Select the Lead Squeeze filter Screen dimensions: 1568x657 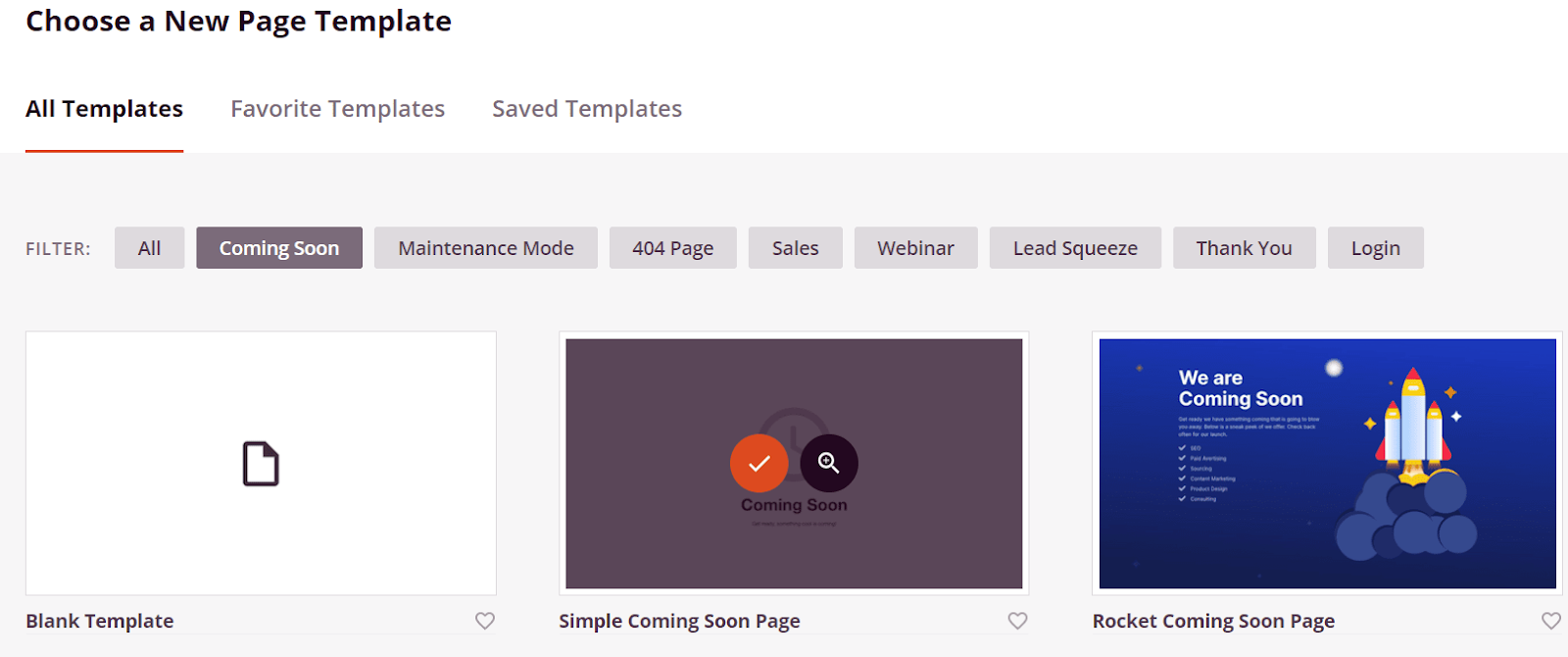pos(1075,248)
